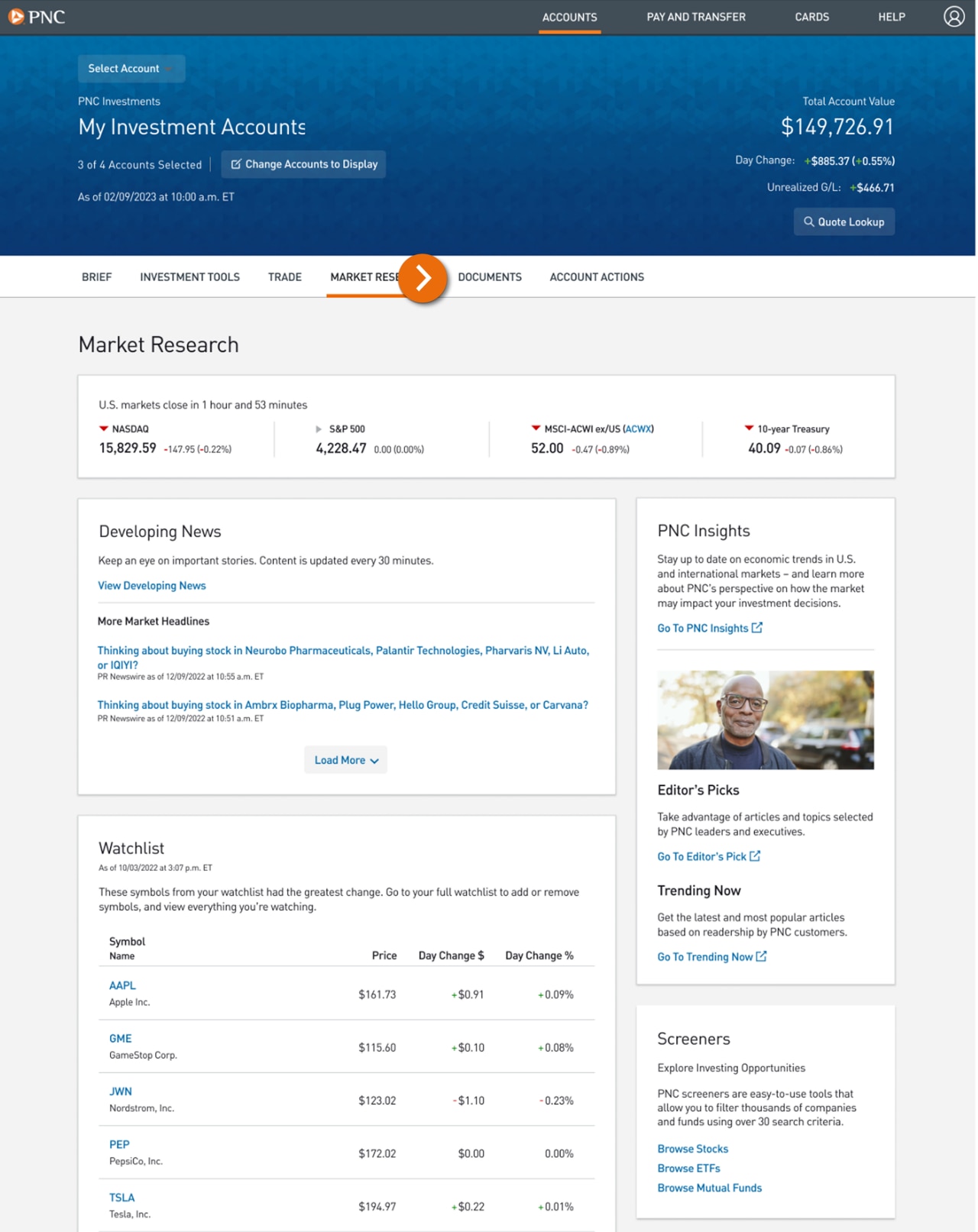This screenshot has width=978, height=1232.
Task: Click the Browse Stocks link
Action: [x=692, y=1149]
